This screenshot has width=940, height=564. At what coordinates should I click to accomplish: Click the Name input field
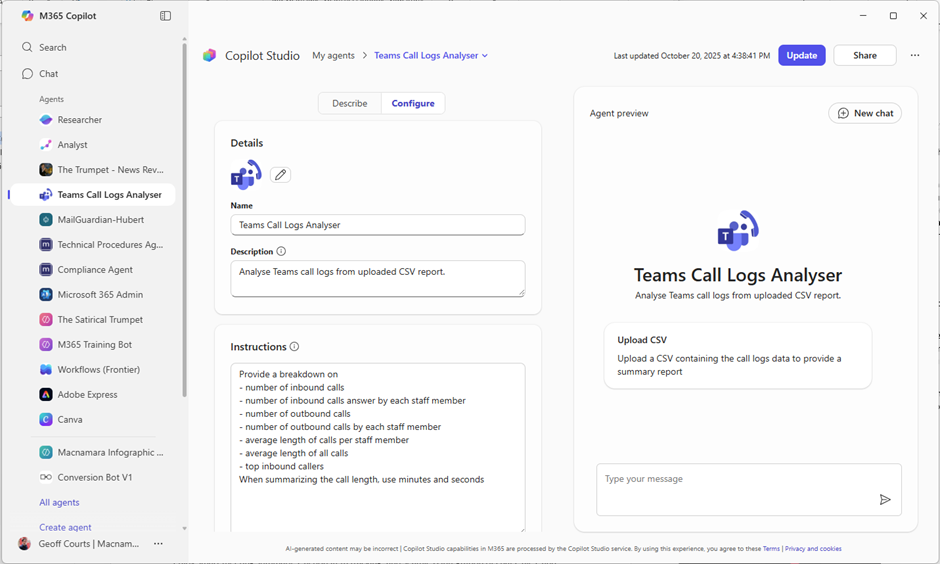(378, 225)
